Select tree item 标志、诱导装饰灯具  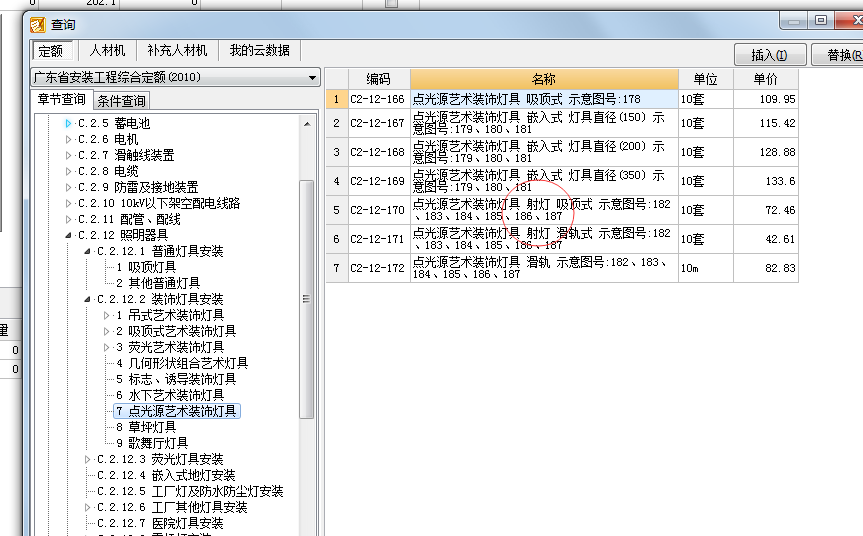(x=176, y=379)
